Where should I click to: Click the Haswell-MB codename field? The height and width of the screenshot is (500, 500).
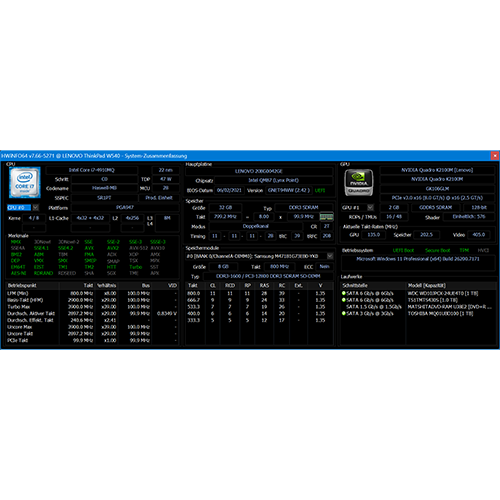tap(104, 188)
